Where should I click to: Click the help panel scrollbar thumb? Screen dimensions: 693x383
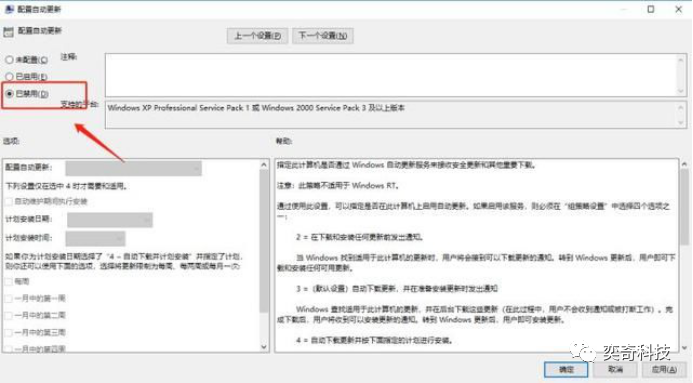[684, 207]
